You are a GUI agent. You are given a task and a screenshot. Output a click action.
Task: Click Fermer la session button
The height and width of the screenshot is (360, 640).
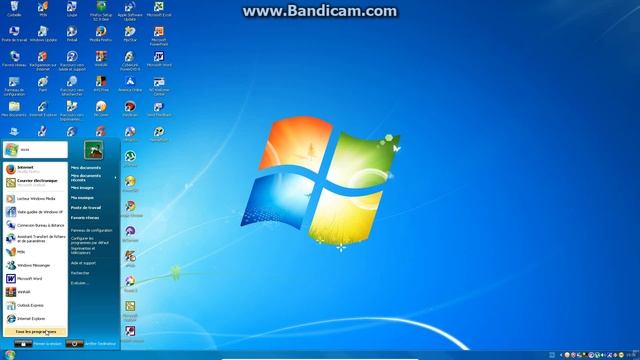[38, 344]
